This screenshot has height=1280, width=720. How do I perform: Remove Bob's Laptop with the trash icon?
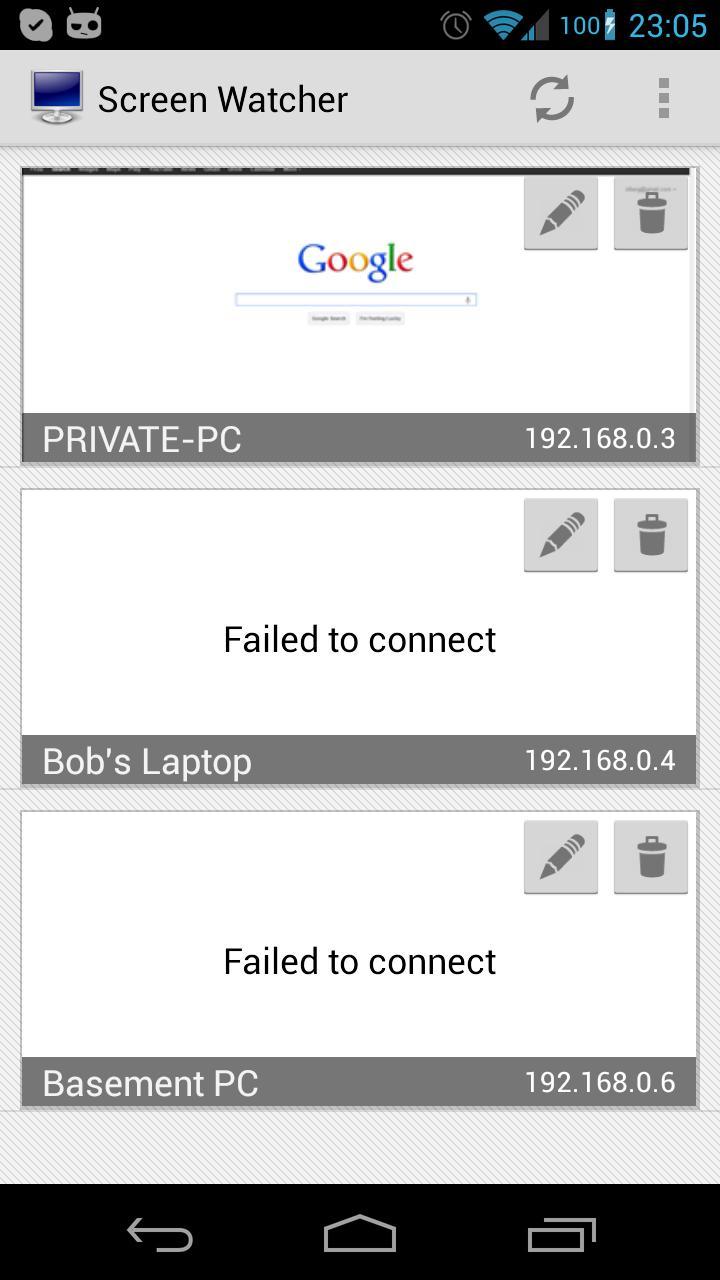click(651, 535)
